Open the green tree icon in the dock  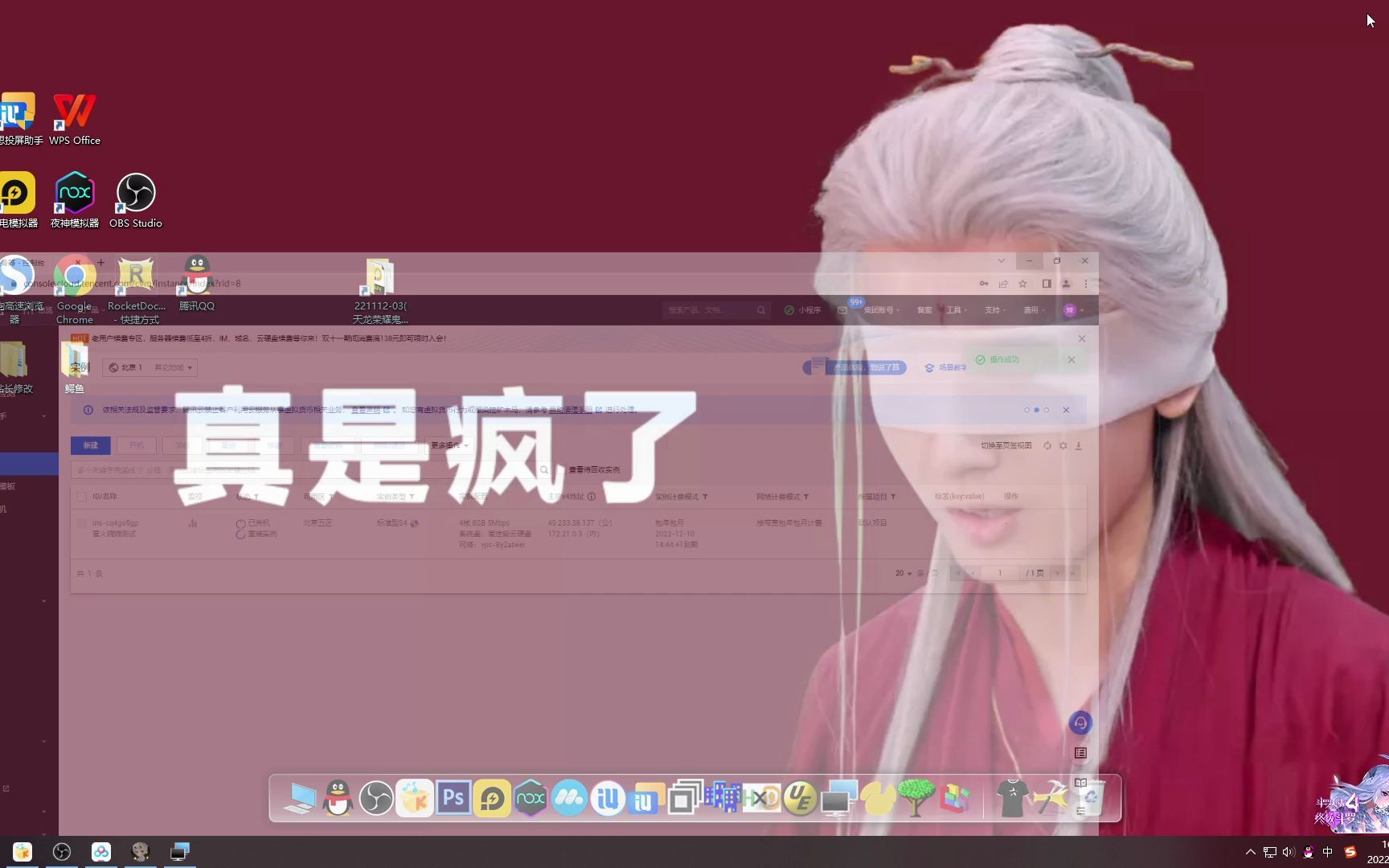[x=916, y=799]
